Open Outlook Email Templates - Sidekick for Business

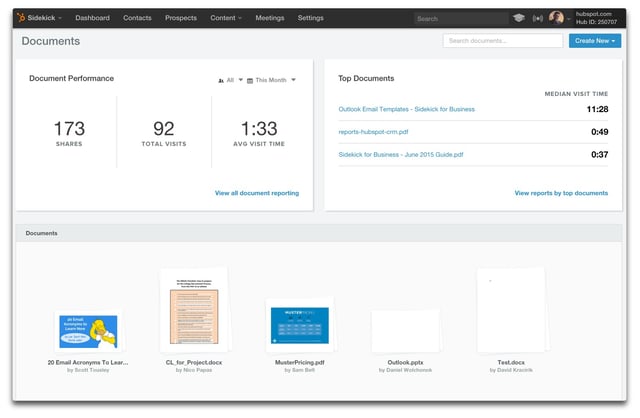[x=407, y=109]
